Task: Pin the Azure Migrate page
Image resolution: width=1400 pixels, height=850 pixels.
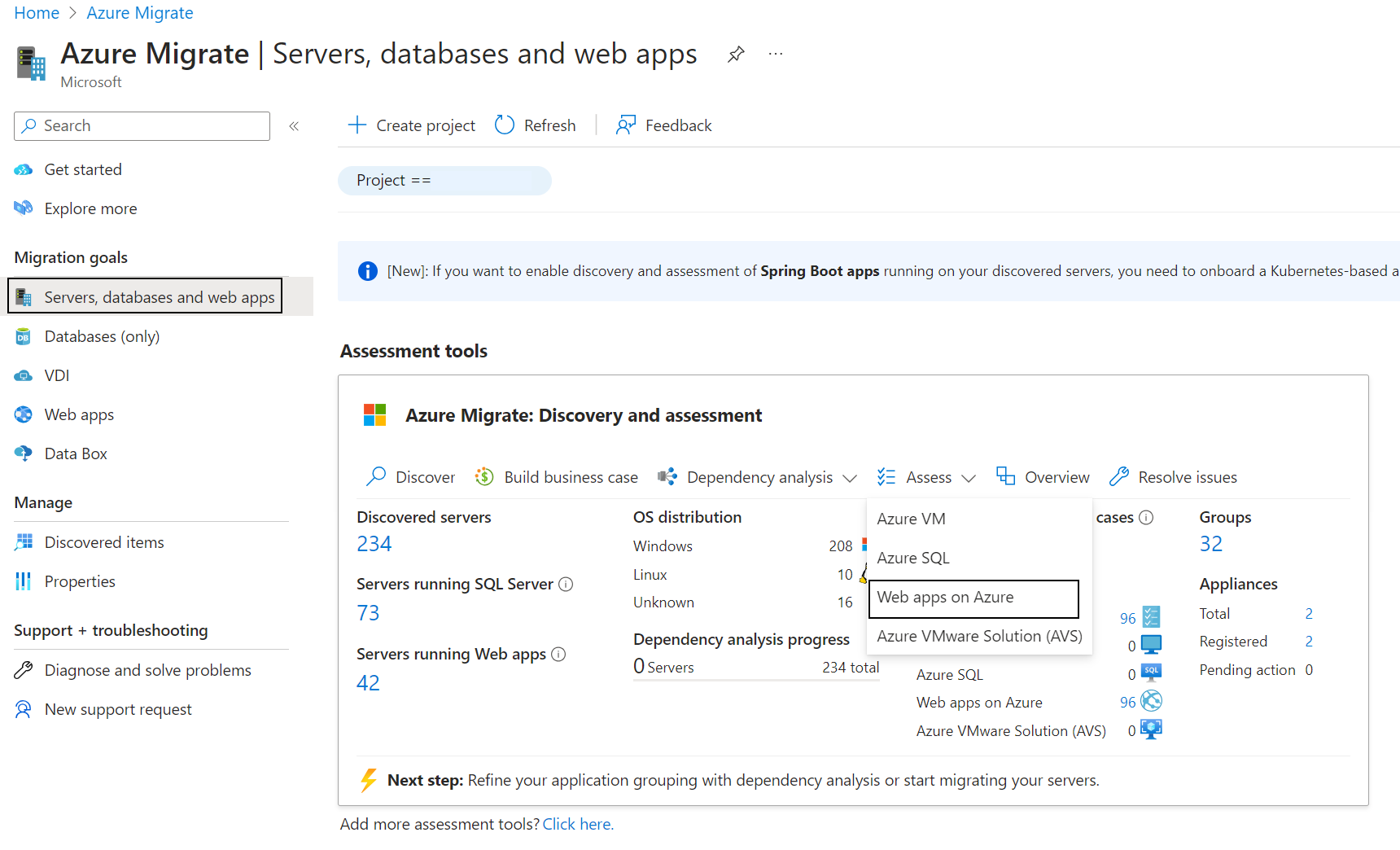Action: (x=736, y=54)
